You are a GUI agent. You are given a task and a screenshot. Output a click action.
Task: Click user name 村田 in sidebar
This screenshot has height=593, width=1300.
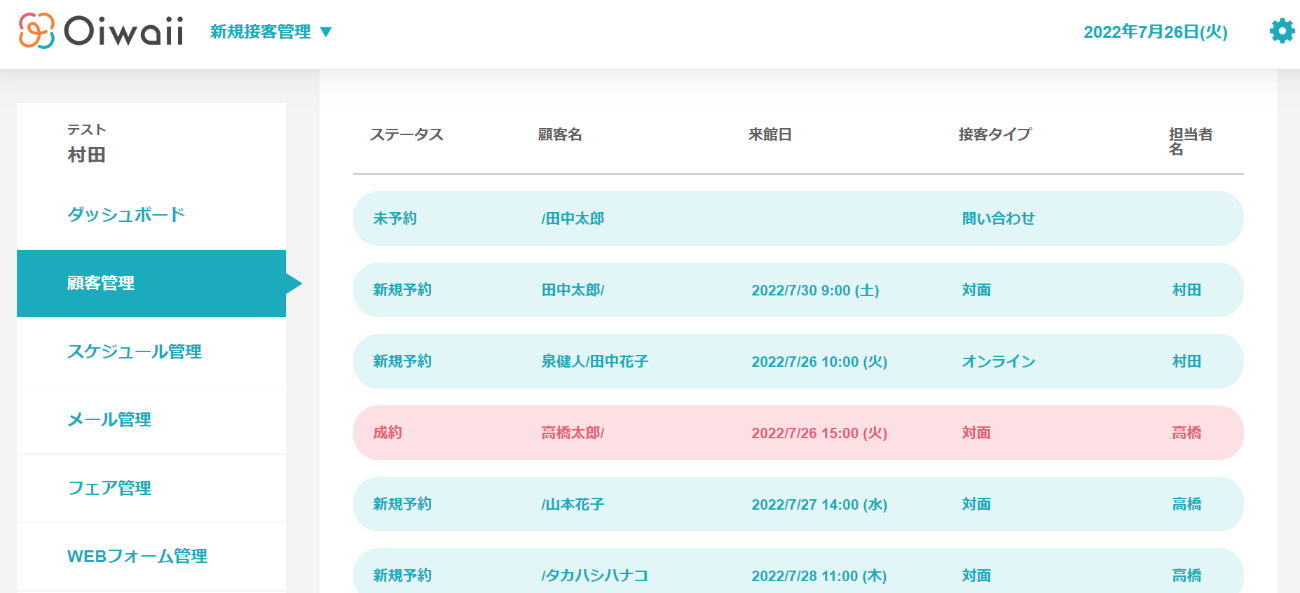tap(86, 155)
